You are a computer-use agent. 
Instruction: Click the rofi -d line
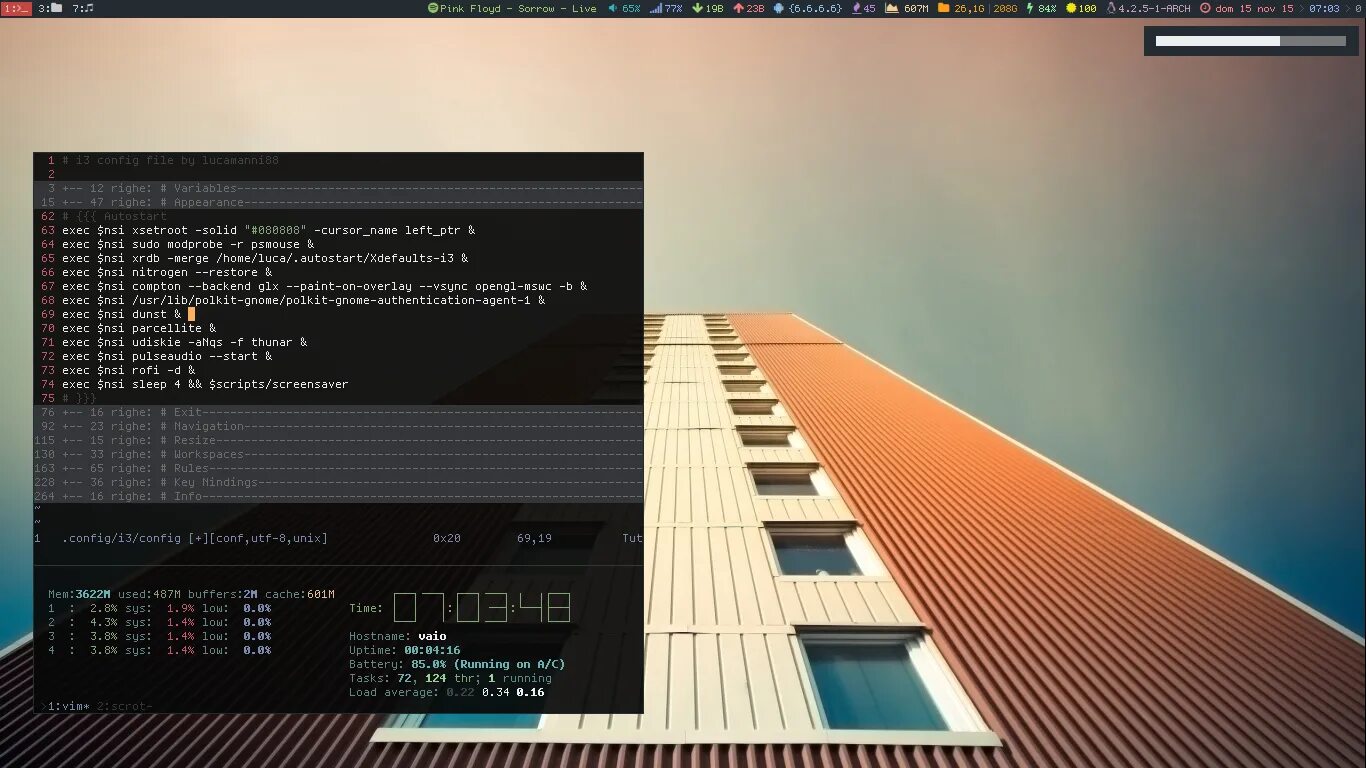[x=128, y=370]
